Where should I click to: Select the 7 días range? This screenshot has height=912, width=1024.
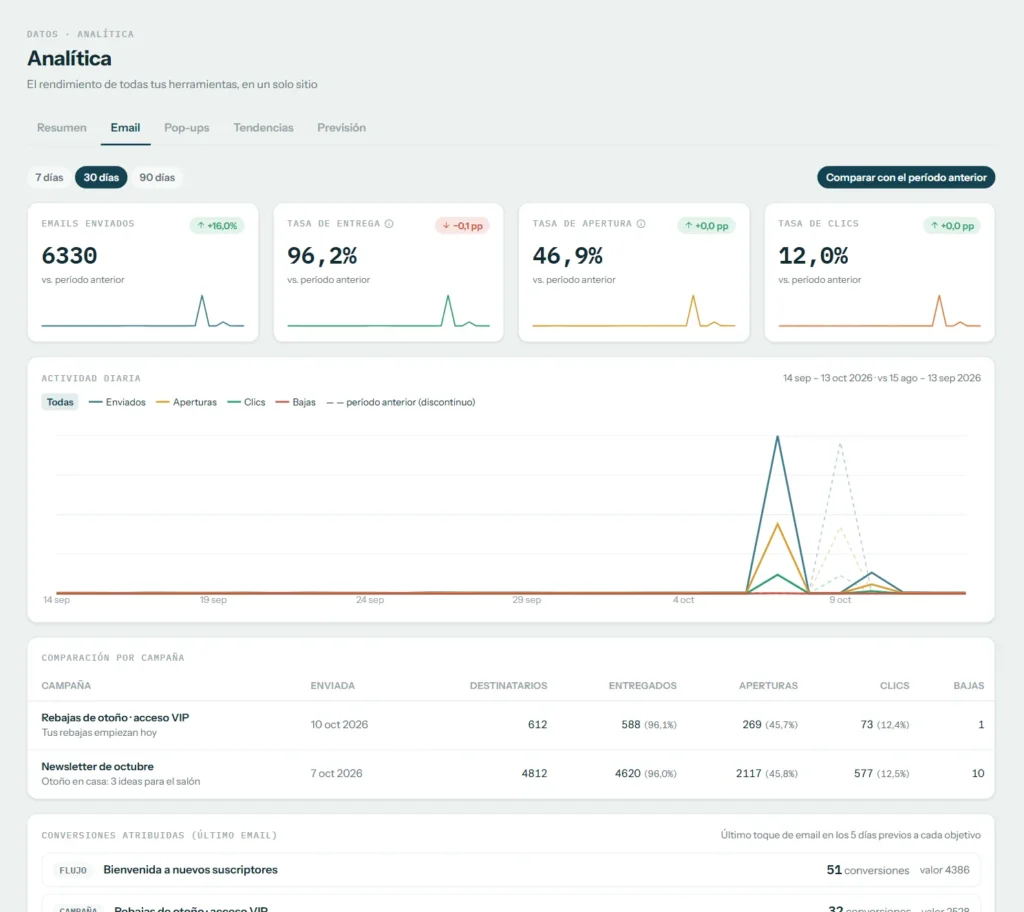click(x=49, y=177)
